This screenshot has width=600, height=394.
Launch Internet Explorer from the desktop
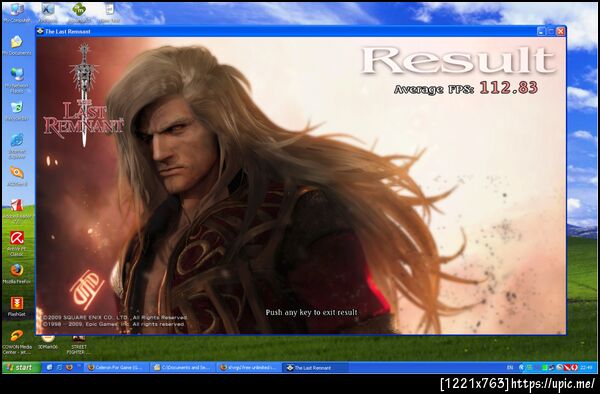[x=16, y=146]
